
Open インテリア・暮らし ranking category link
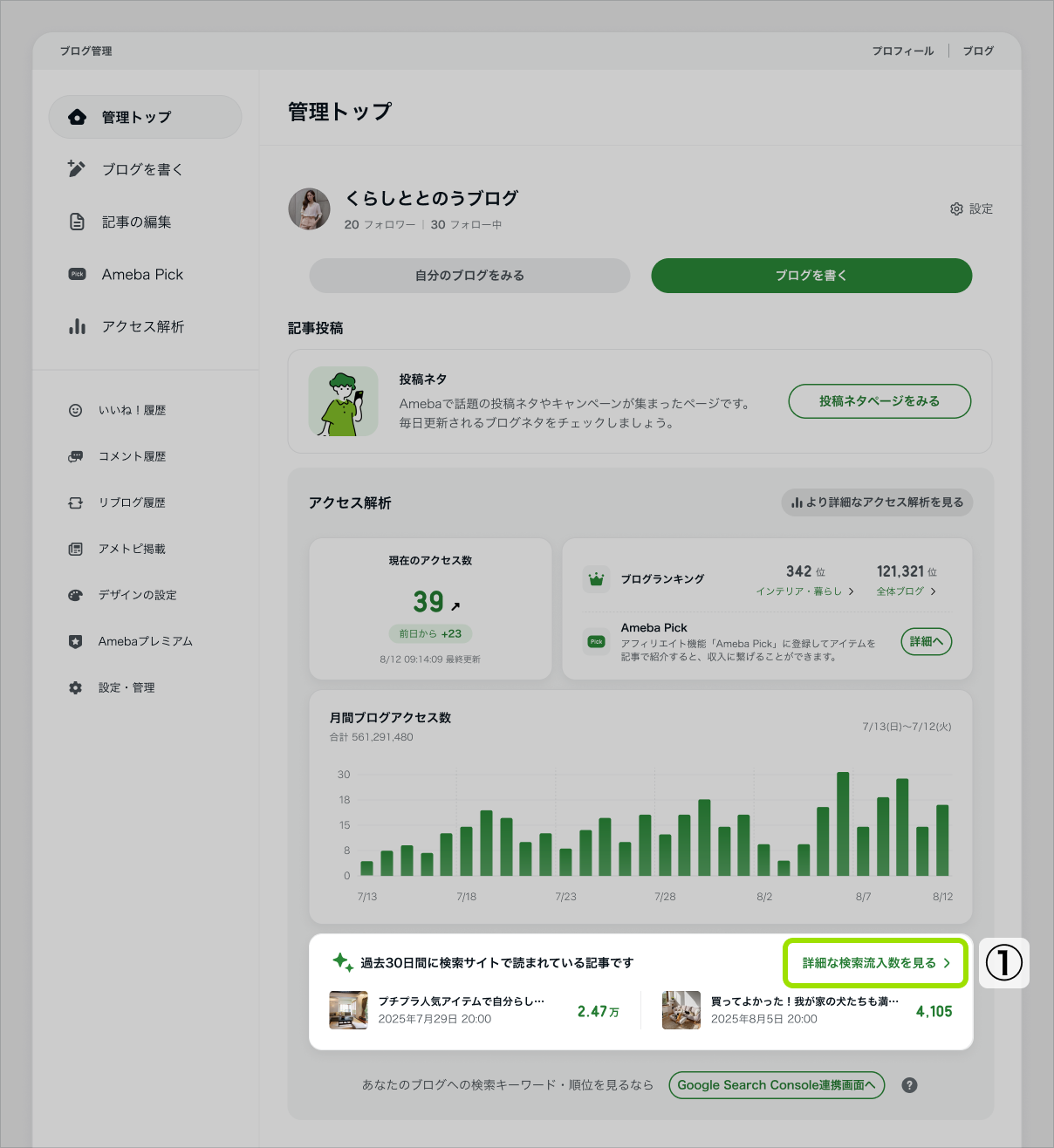804,591
